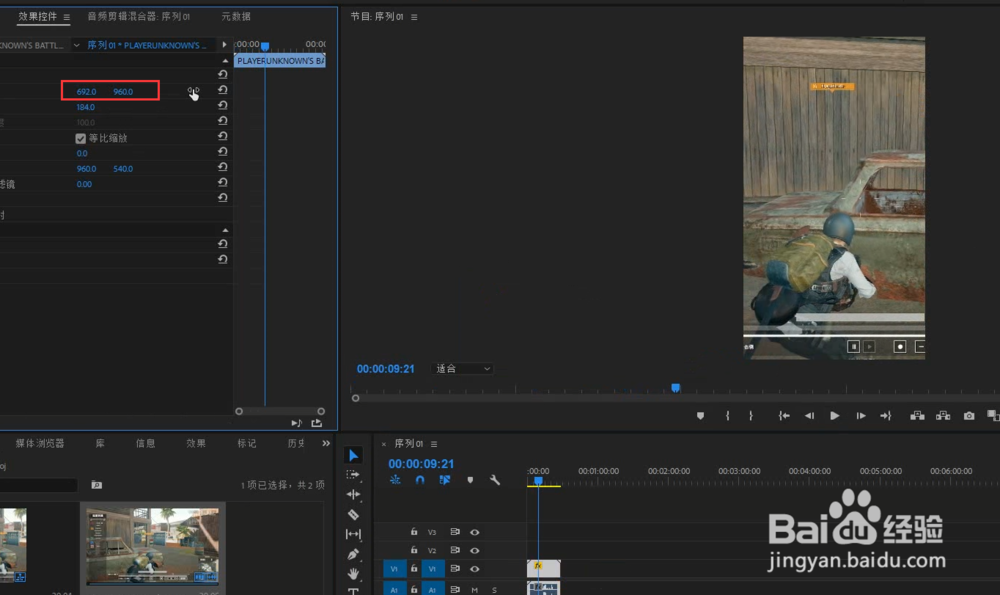1000x595 pixels.
Task: Open the 媒体浏览器 tab
Action: (40, 443)
